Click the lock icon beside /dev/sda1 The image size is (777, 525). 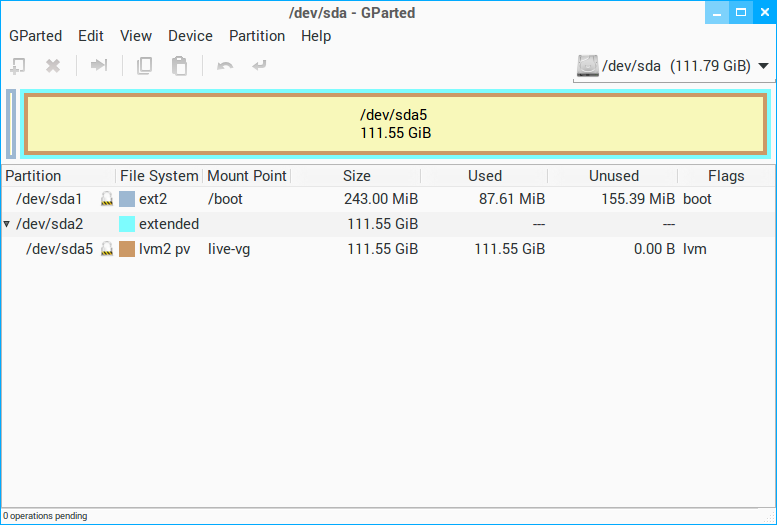point(106,199)
